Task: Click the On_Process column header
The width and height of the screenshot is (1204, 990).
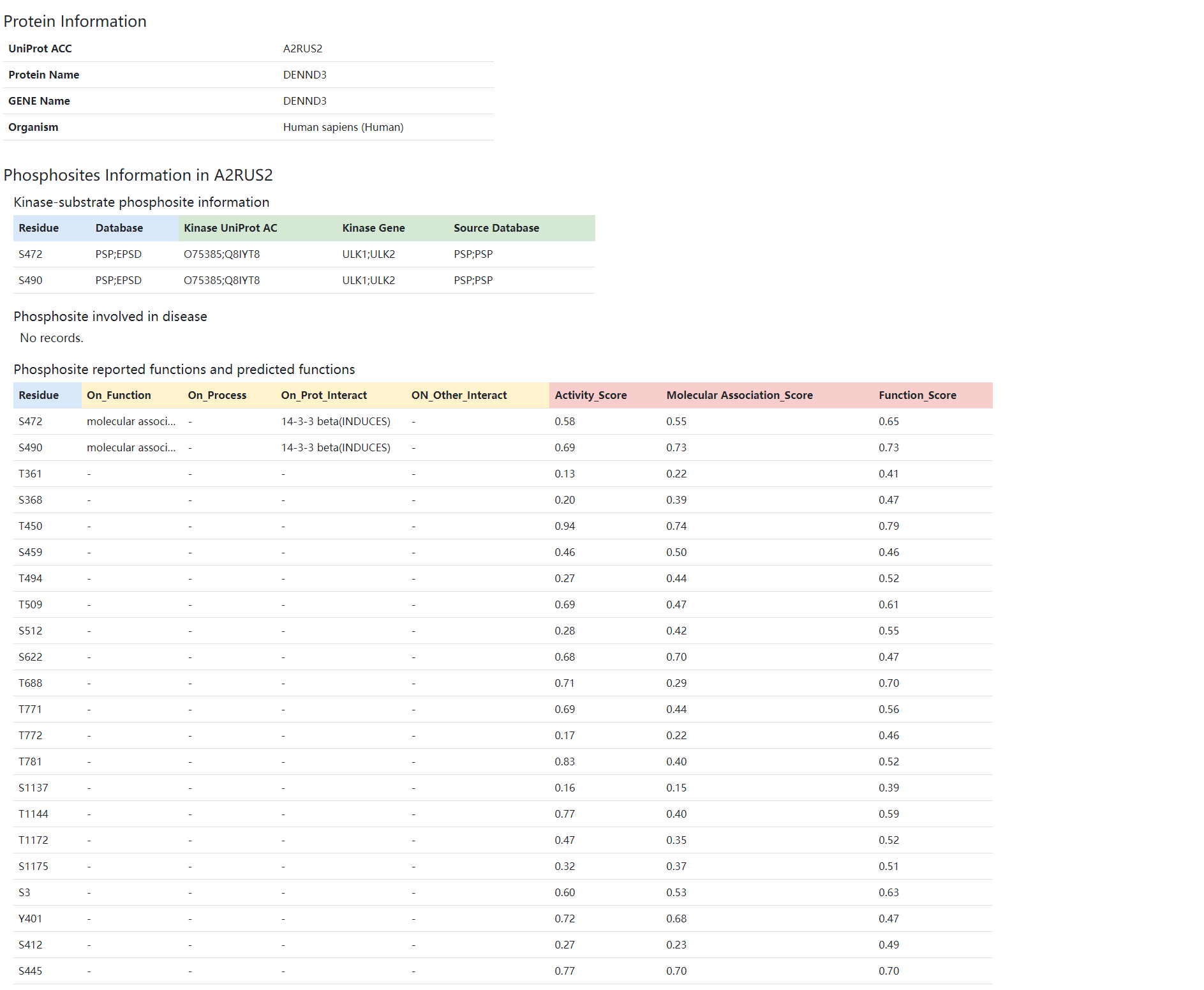Action: (217, 395)
